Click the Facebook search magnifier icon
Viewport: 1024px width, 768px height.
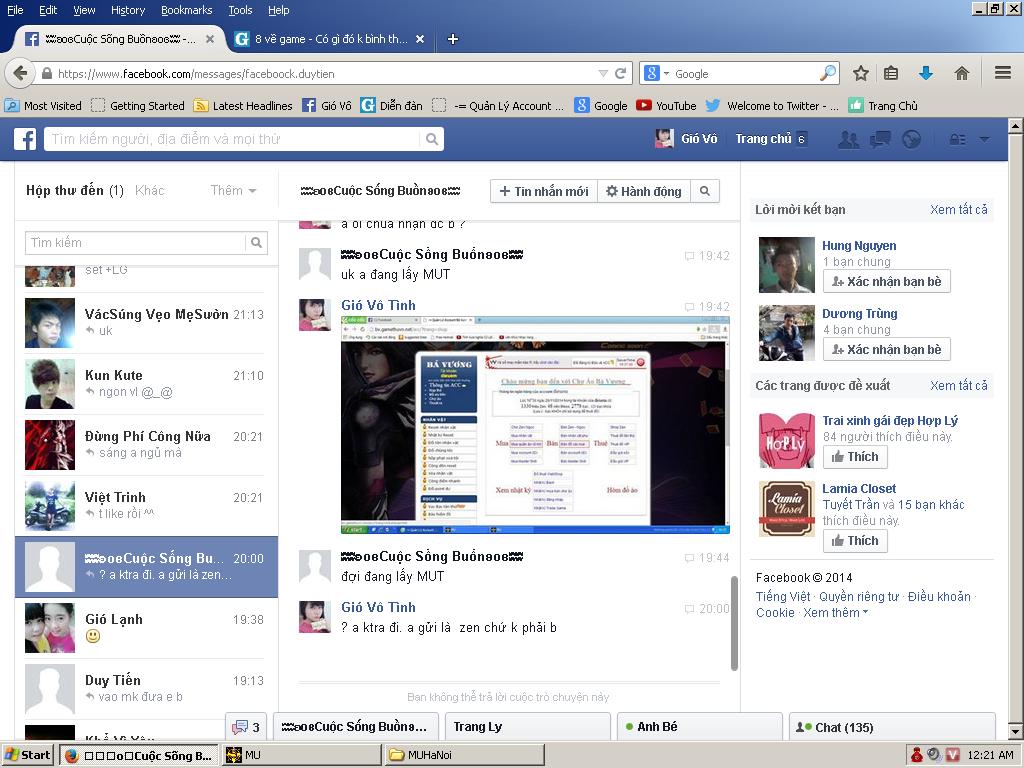click(x=432, y=139)
